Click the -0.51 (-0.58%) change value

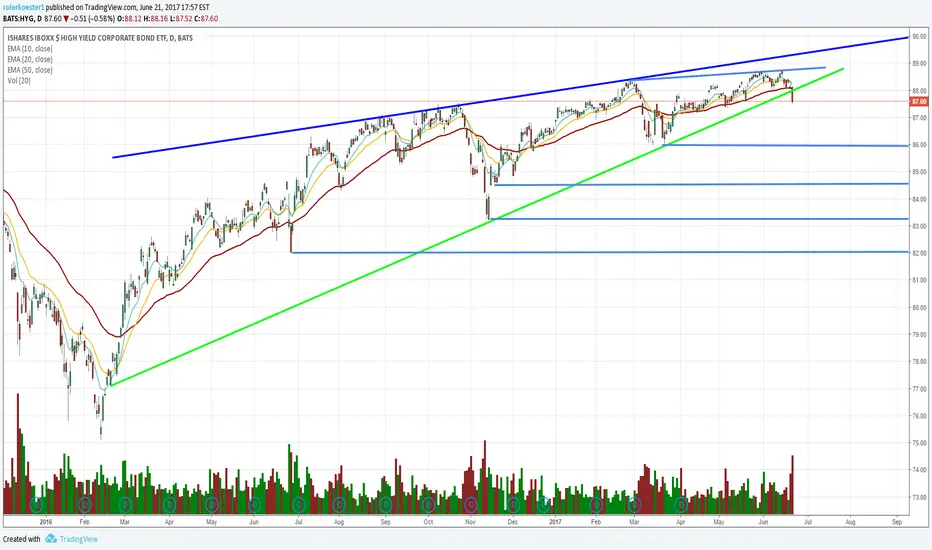[x=92, y=18]
